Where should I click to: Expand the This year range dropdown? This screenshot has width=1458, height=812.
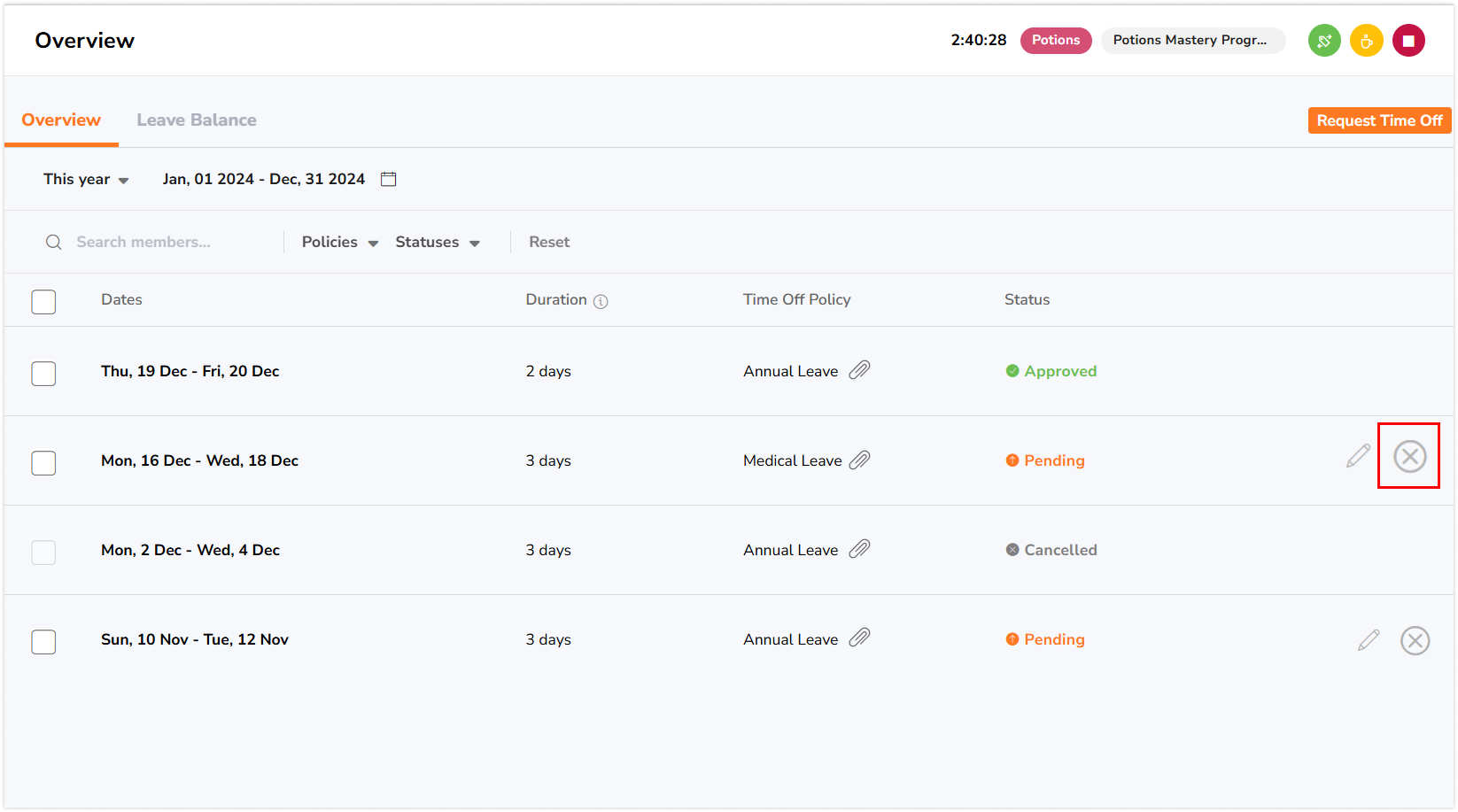click(86, 179)
